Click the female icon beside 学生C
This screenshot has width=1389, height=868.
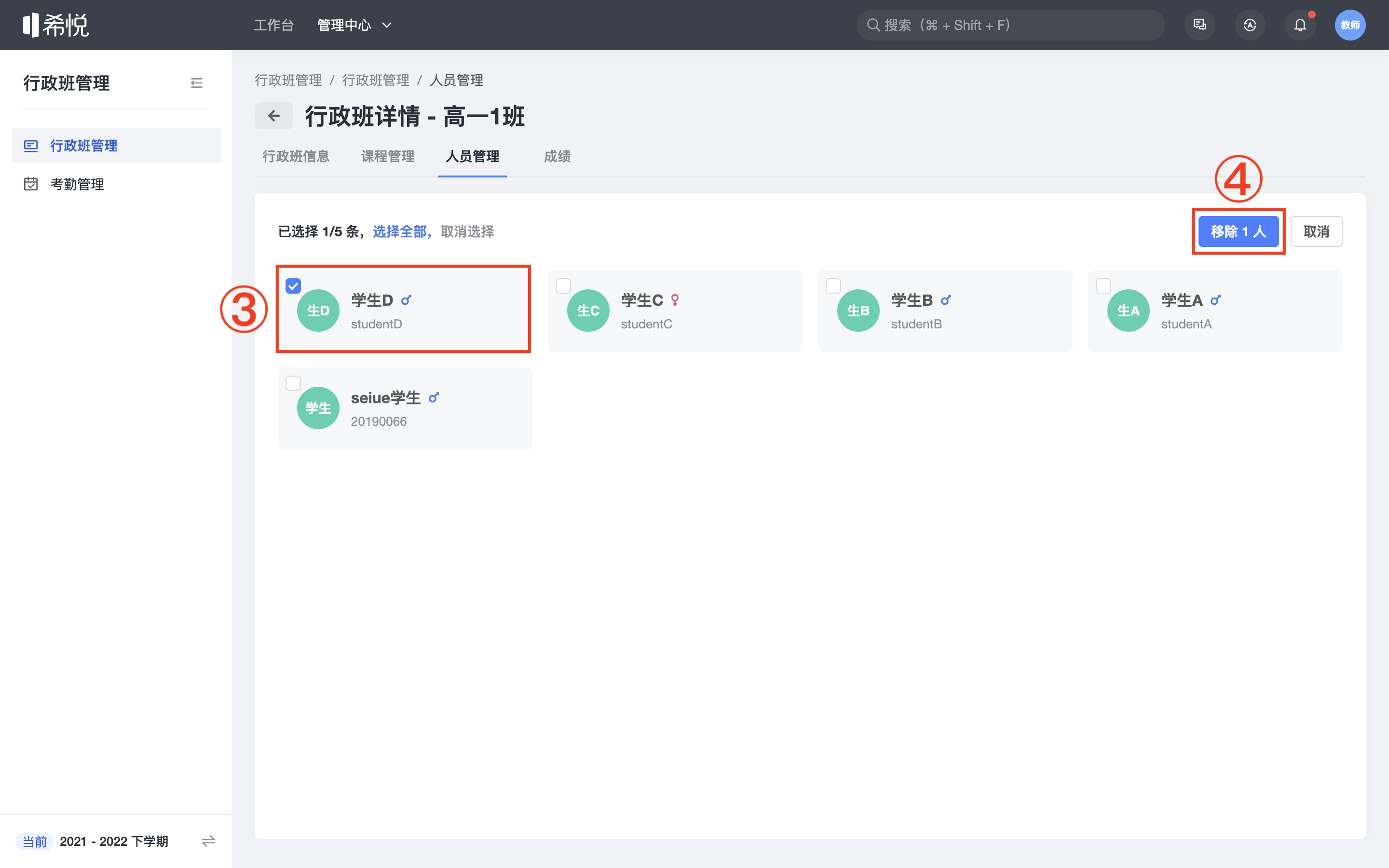[x=675, y=300]
